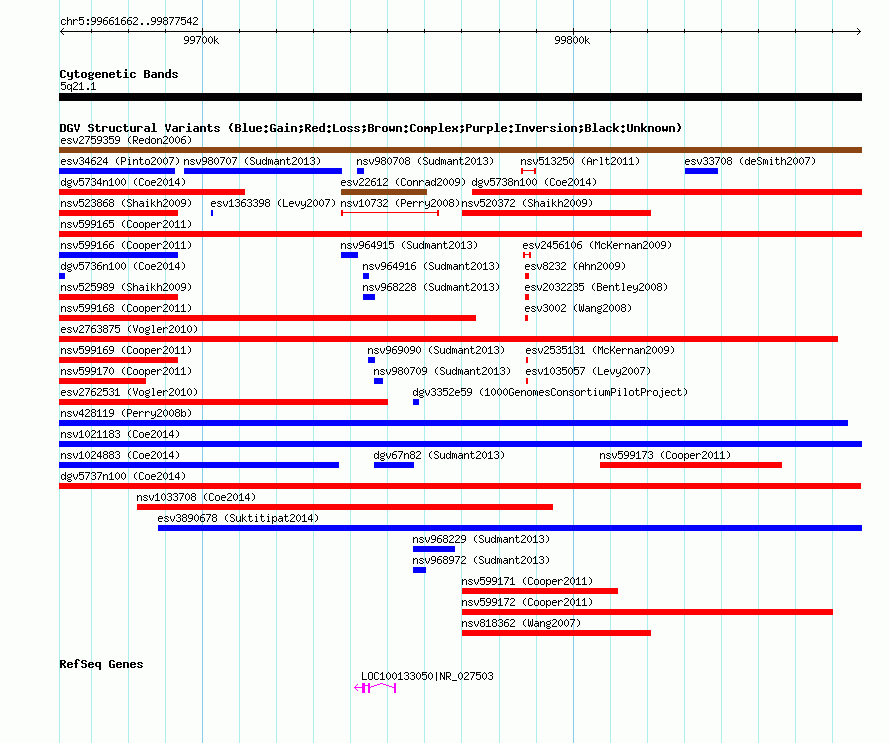The image size is (890, 743).
Task: Select nsv428119 (Perry2008b) label
Action: (x=126, y=413)
